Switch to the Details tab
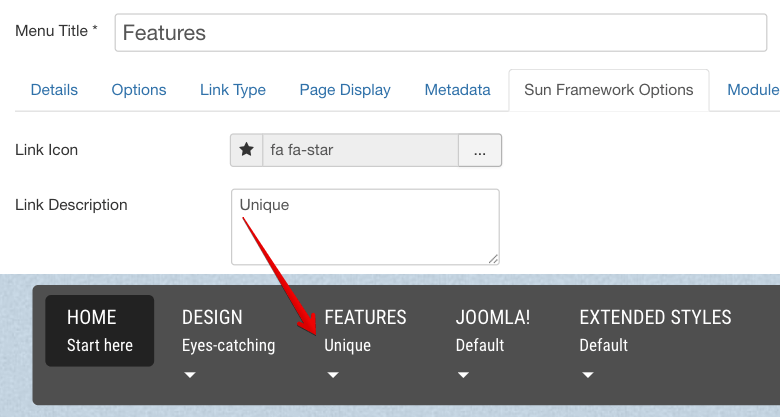780x417 pixels. [54, 90]
